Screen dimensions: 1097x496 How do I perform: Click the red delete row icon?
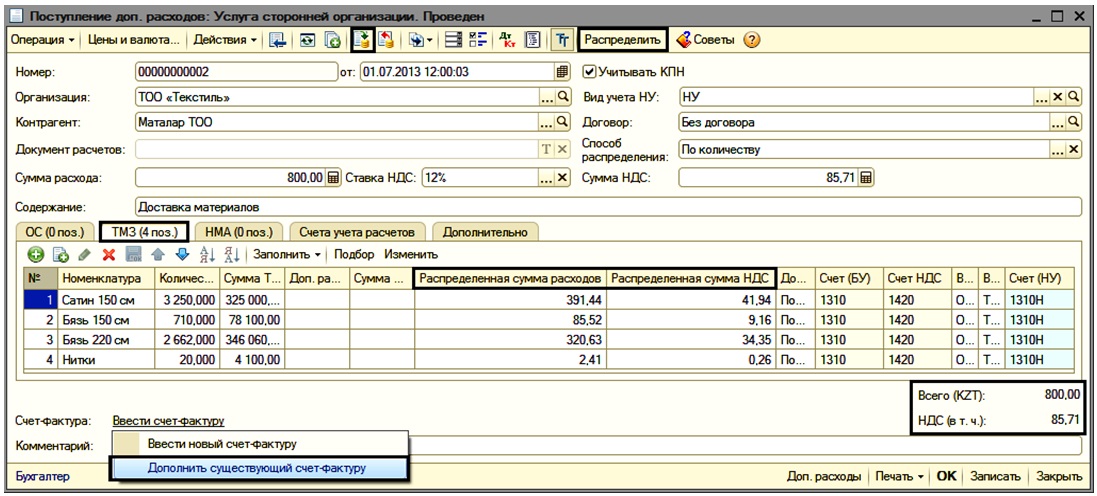coord(109,255)
